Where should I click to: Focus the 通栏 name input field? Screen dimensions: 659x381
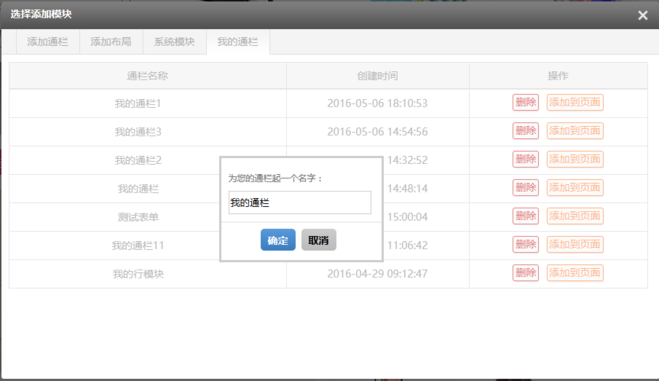[x=300, y=202]
